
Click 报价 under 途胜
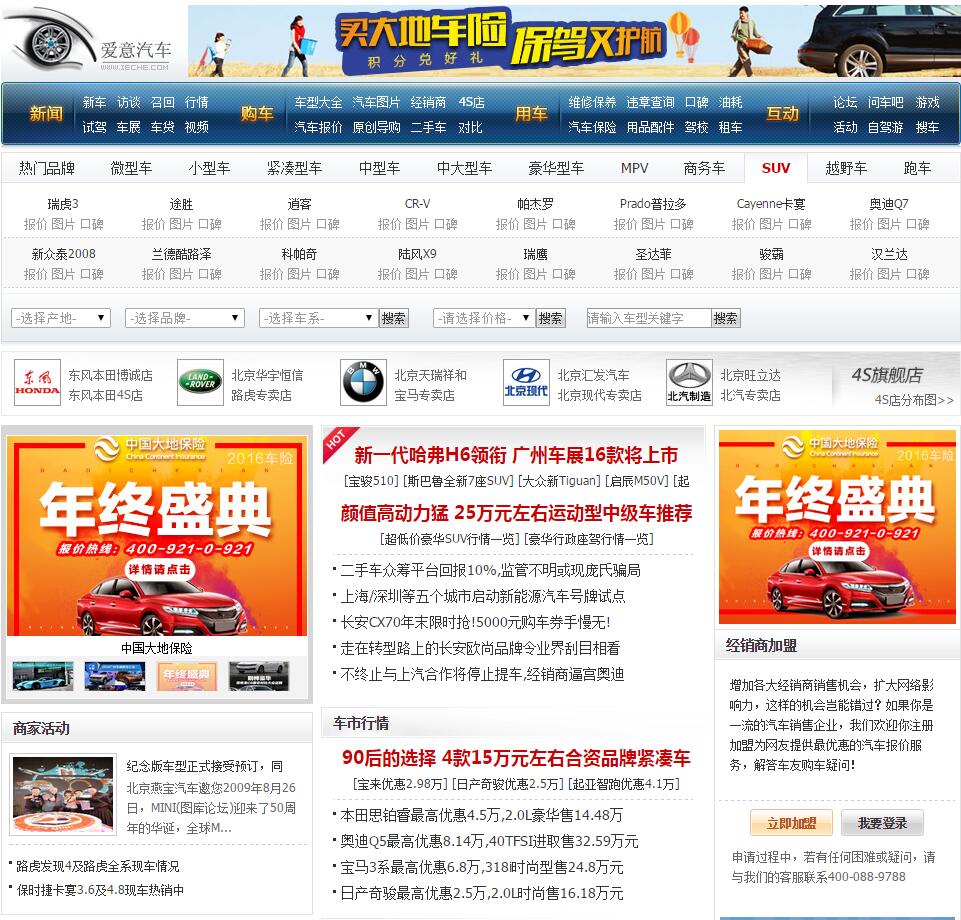[x=153, y=224]
